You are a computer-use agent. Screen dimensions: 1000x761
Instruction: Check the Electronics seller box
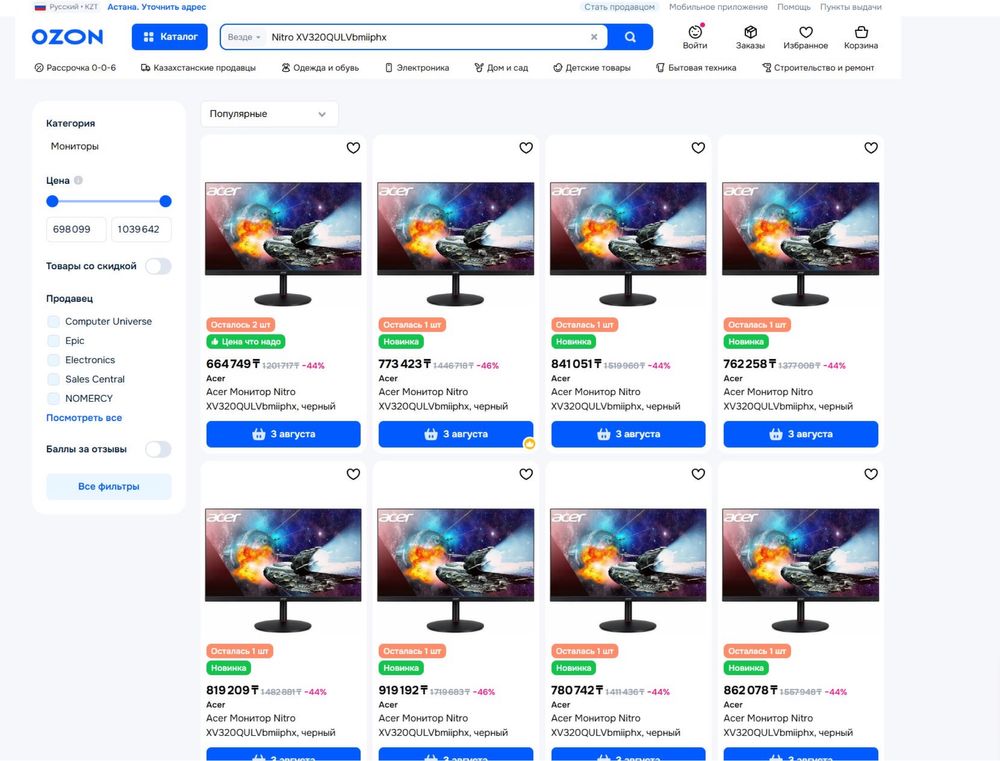click(x=54, y=360)
